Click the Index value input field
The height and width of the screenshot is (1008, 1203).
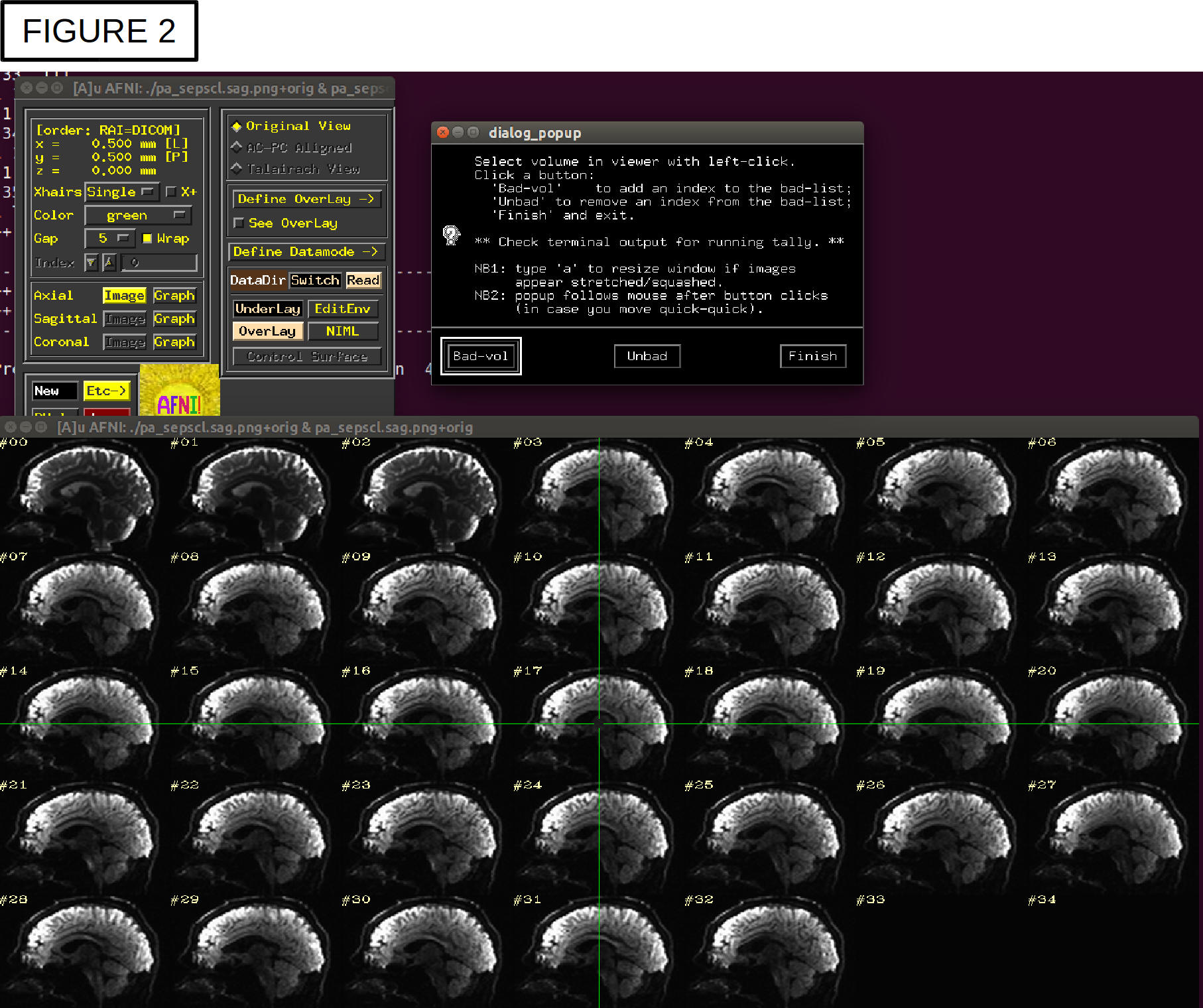(x=160, y=263)
